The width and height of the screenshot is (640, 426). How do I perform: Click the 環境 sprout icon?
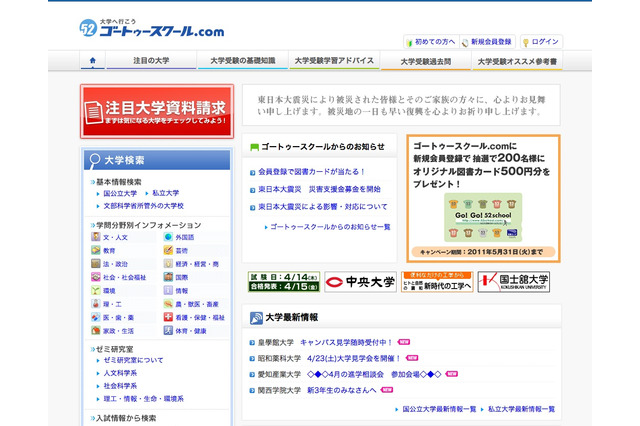[96, 291]
